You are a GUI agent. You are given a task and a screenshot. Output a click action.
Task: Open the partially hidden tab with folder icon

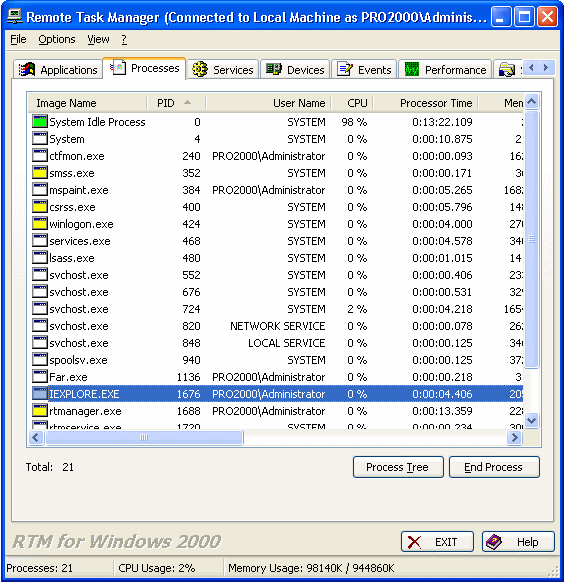pyautogui.click(x=508, y=70)
